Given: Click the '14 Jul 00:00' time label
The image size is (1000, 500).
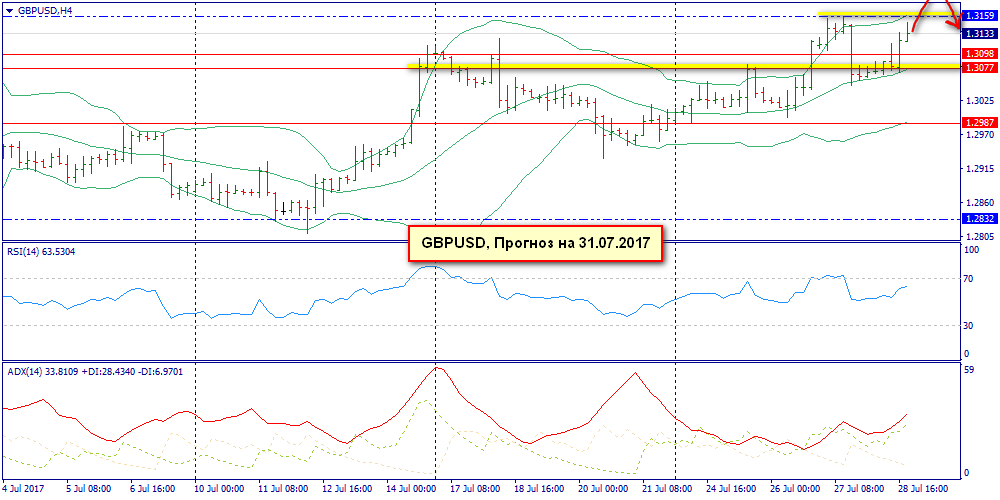Looking at the screenshot, I should pyautogui.click(x=409, y=487).
